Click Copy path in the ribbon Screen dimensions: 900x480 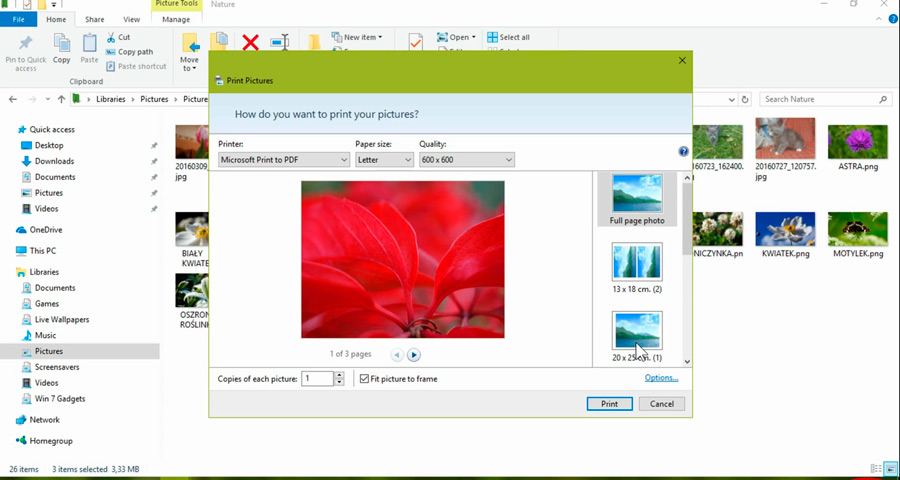130,52
